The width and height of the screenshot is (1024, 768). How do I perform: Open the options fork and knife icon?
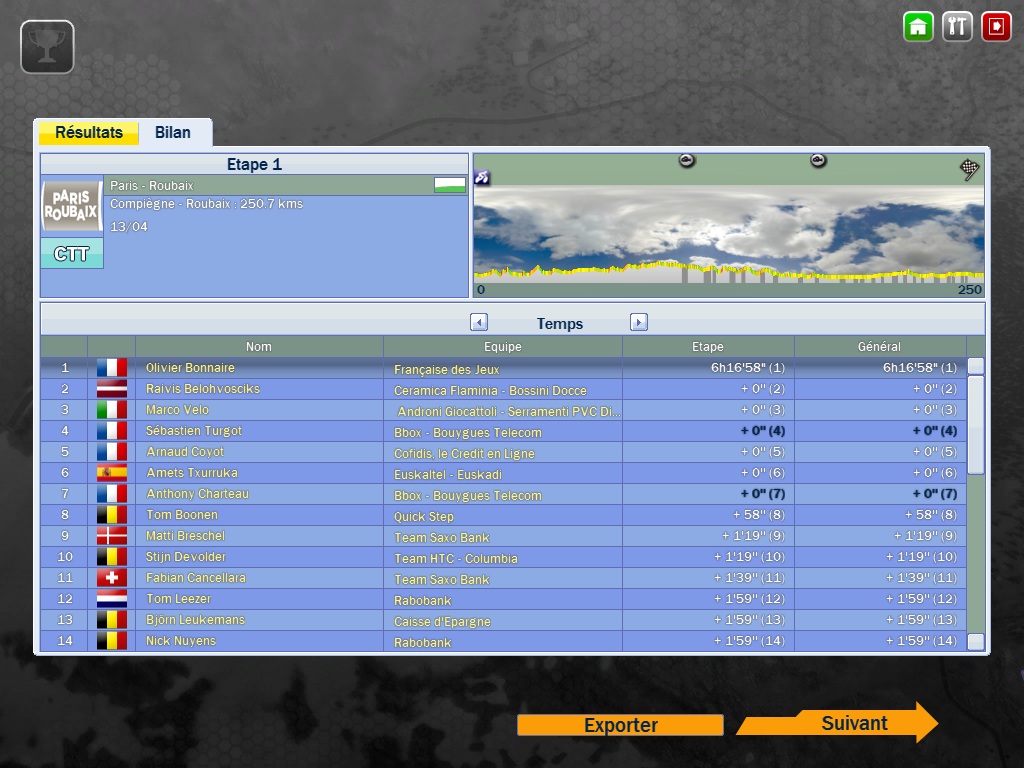(x=957, y=26)
